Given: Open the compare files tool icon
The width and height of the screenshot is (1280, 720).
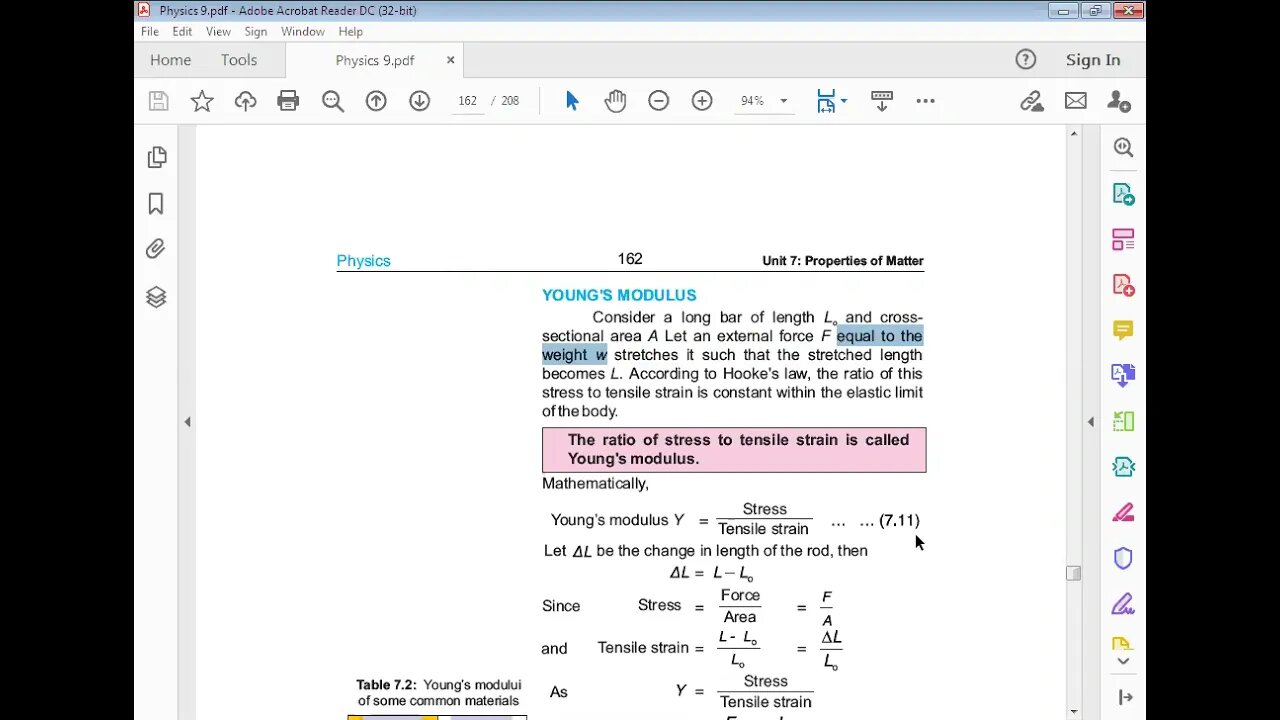Looking at the screenshot, I should [1123, 422].
